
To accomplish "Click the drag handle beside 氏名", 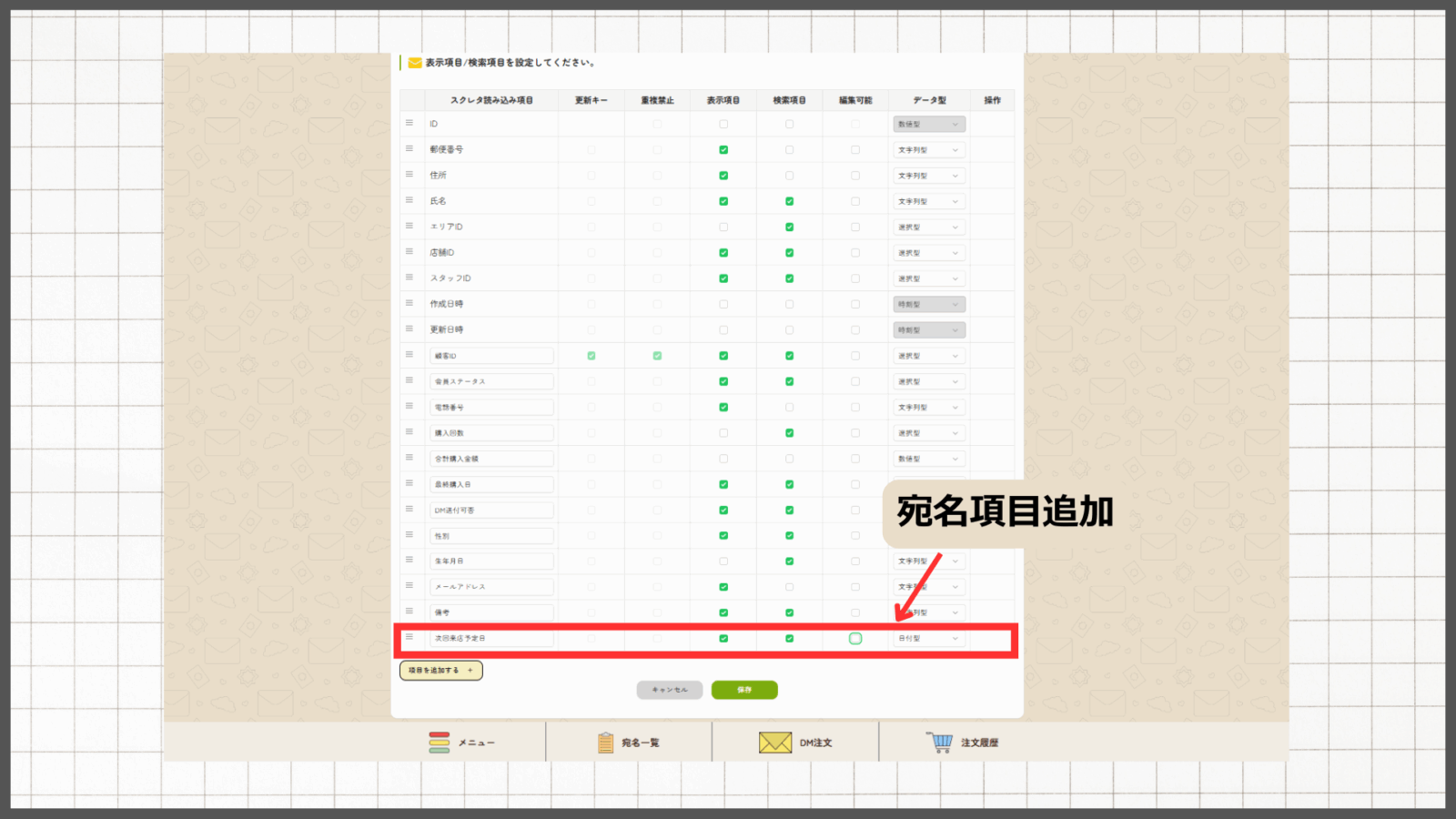I will coord(409,200).
